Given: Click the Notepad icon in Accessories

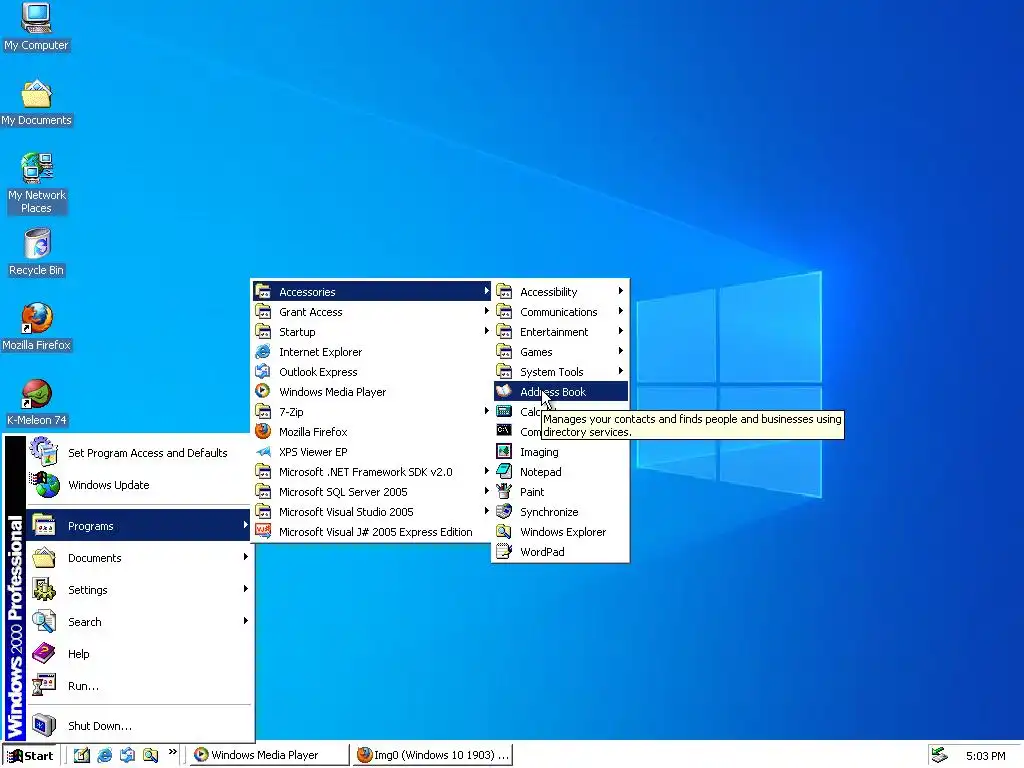Looking at the screenshot, I should (x=504, y=471).
